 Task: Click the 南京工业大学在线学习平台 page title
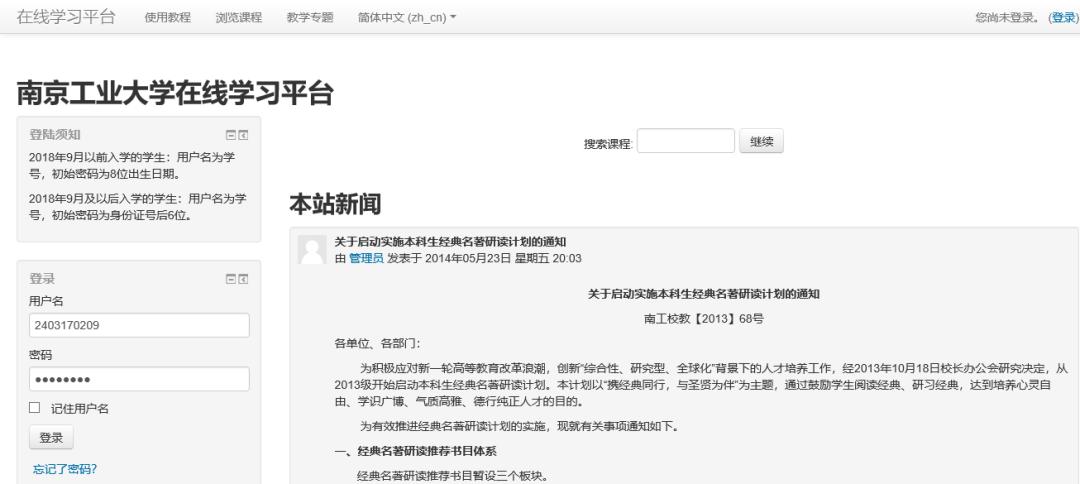(x=175, y=93)
